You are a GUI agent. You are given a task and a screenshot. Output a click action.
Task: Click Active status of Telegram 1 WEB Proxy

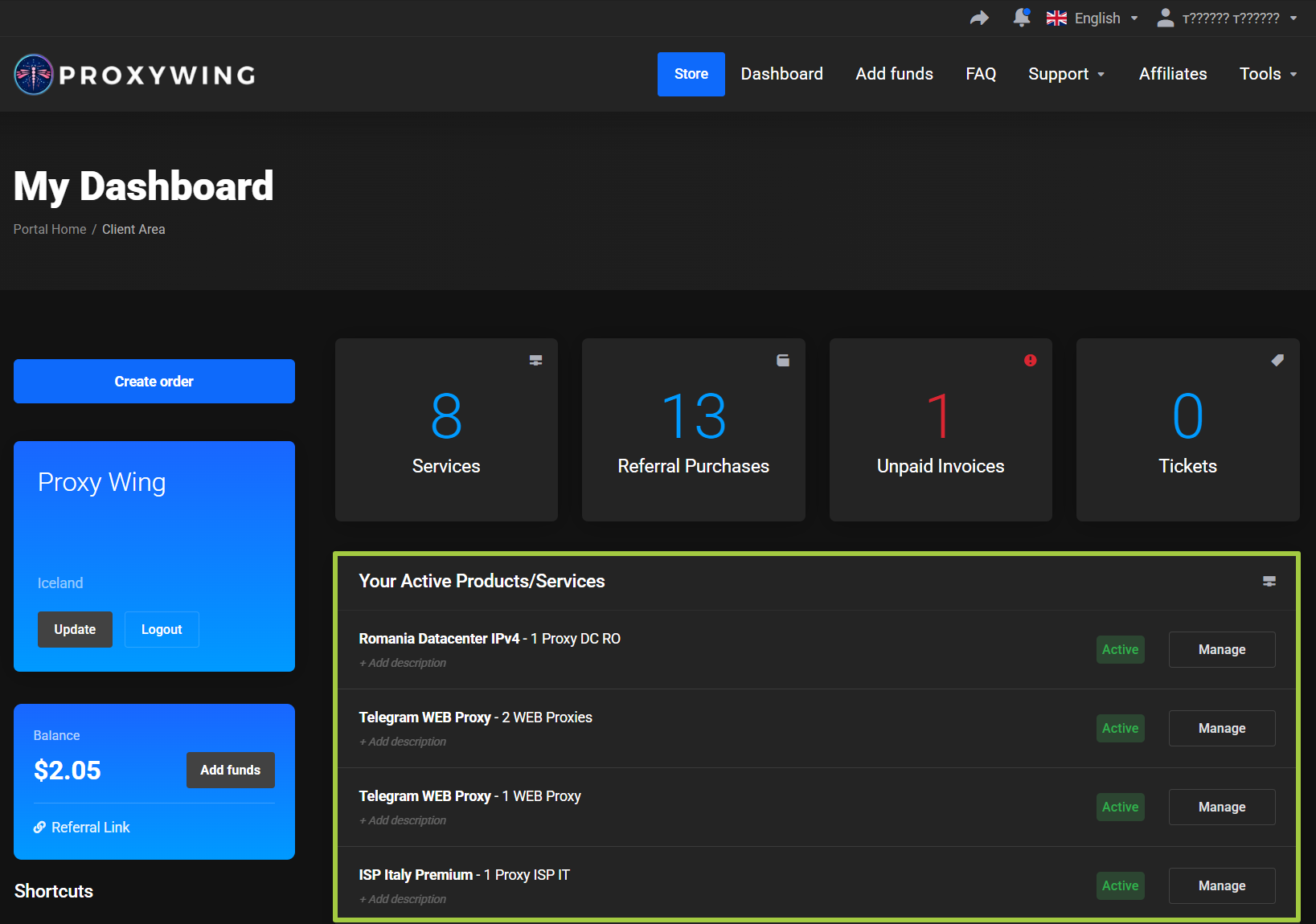(1121, 807)
